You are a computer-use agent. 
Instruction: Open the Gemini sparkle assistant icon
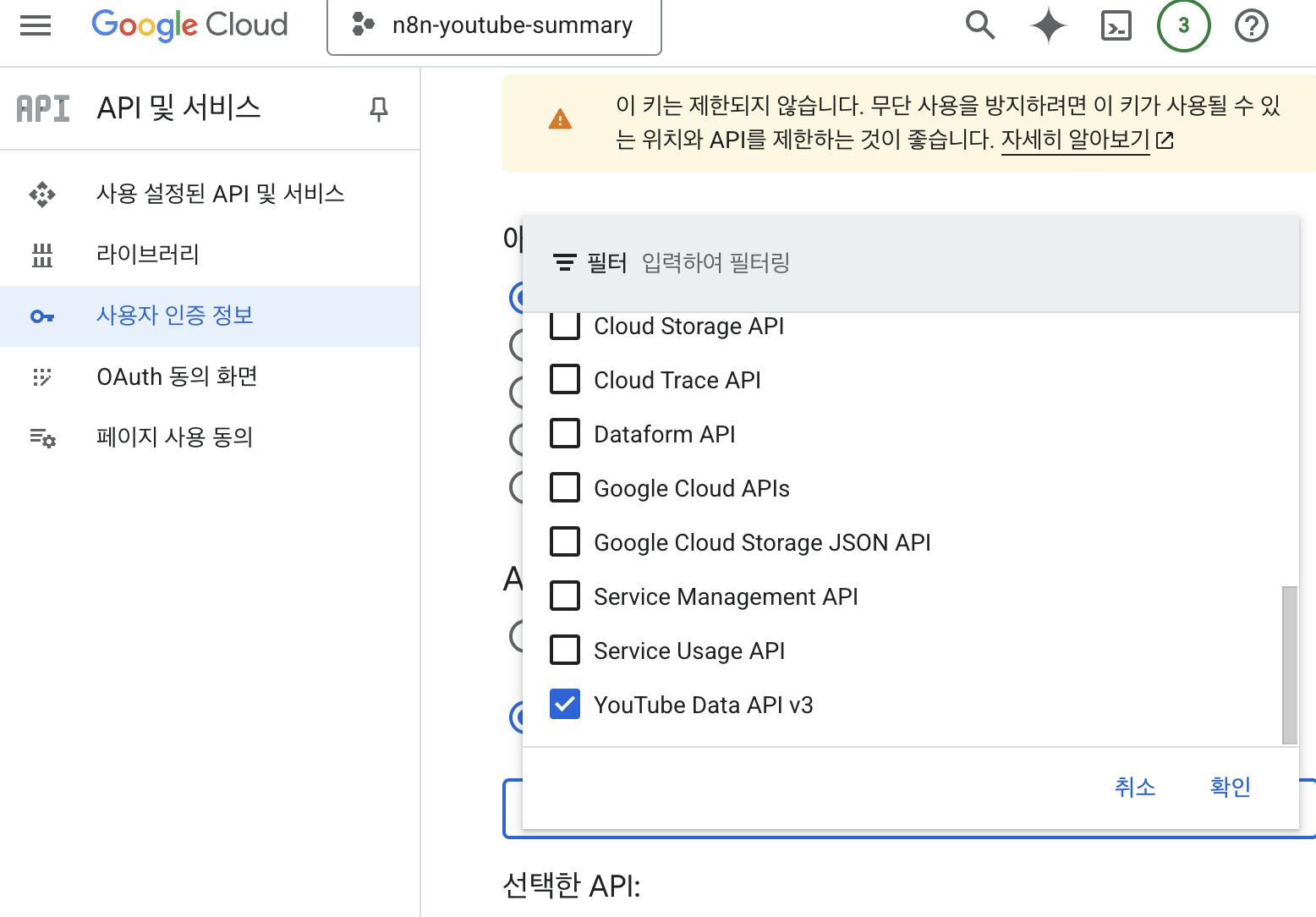(1048, 25)
